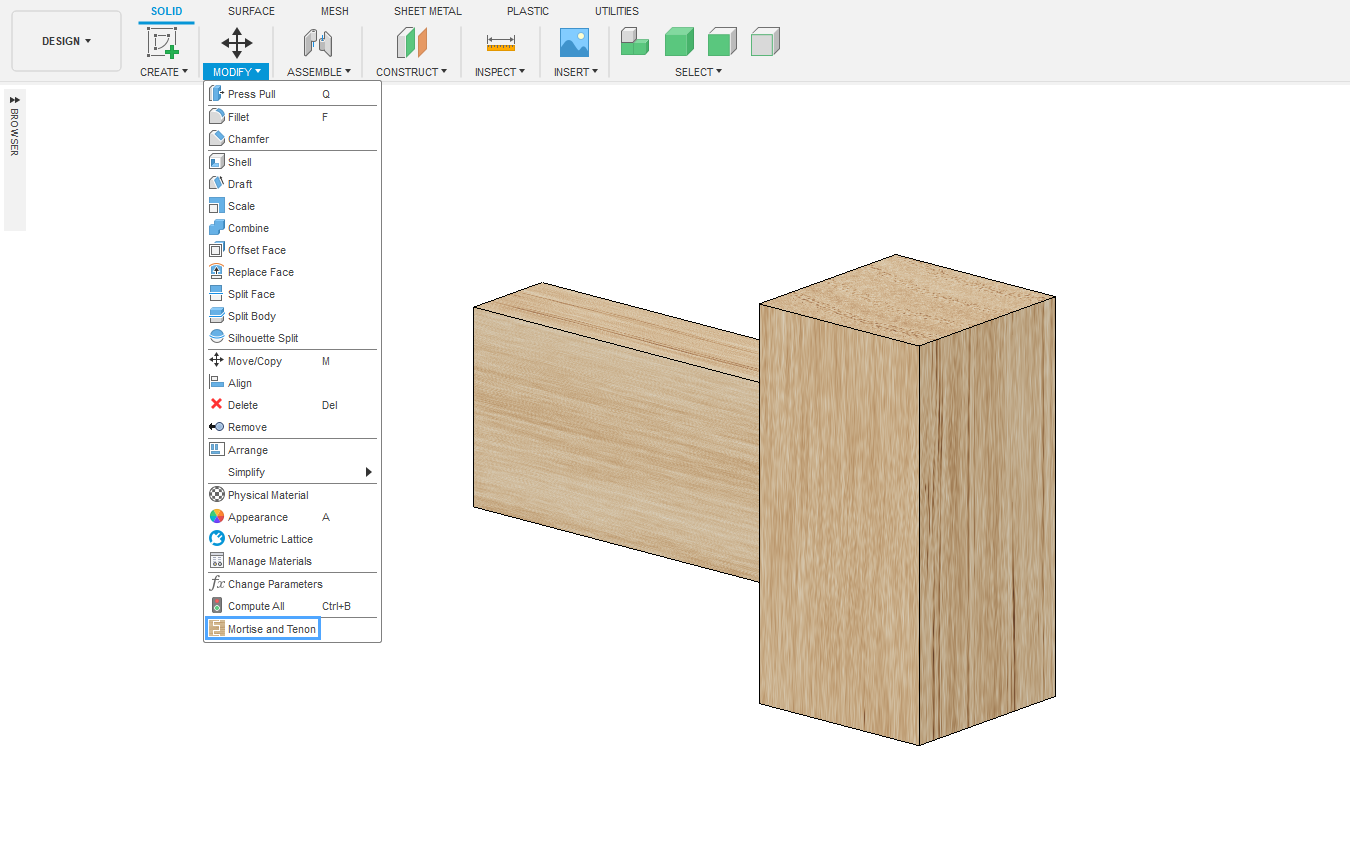The width and height of the screenshot is (1350, 859).
Task: Expand the Simplify submenu arrow
Action: 368,472
